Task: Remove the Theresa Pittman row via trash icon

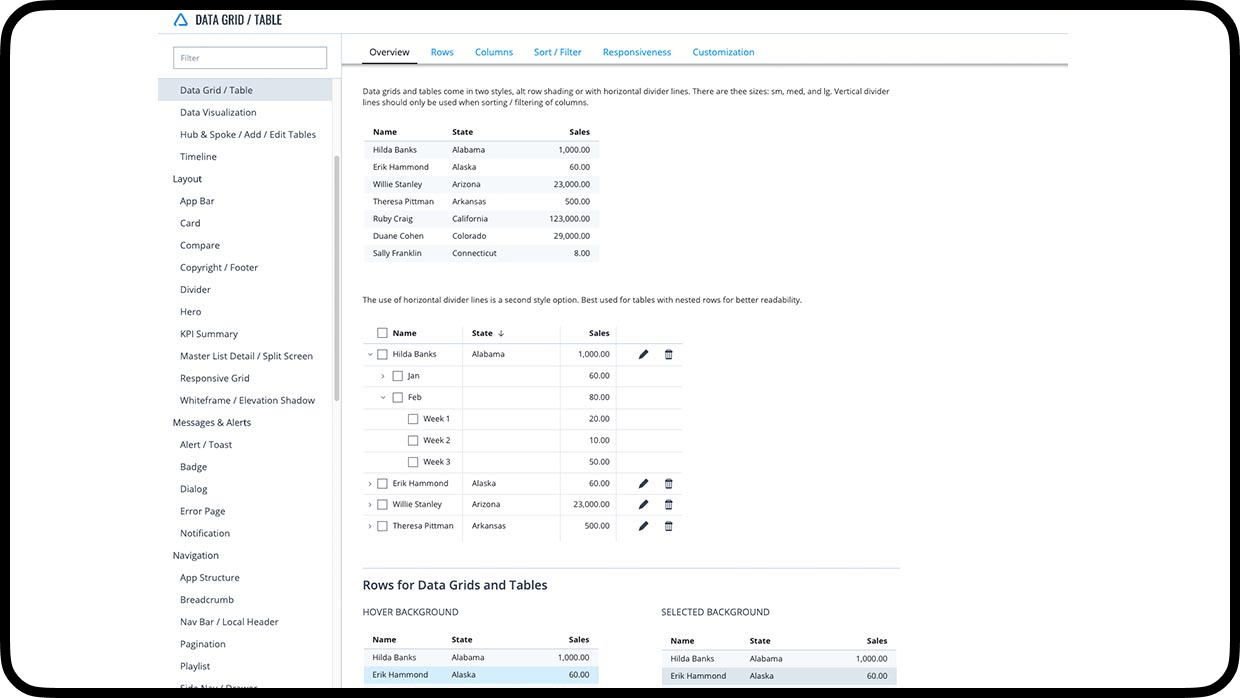Action: 669,526
